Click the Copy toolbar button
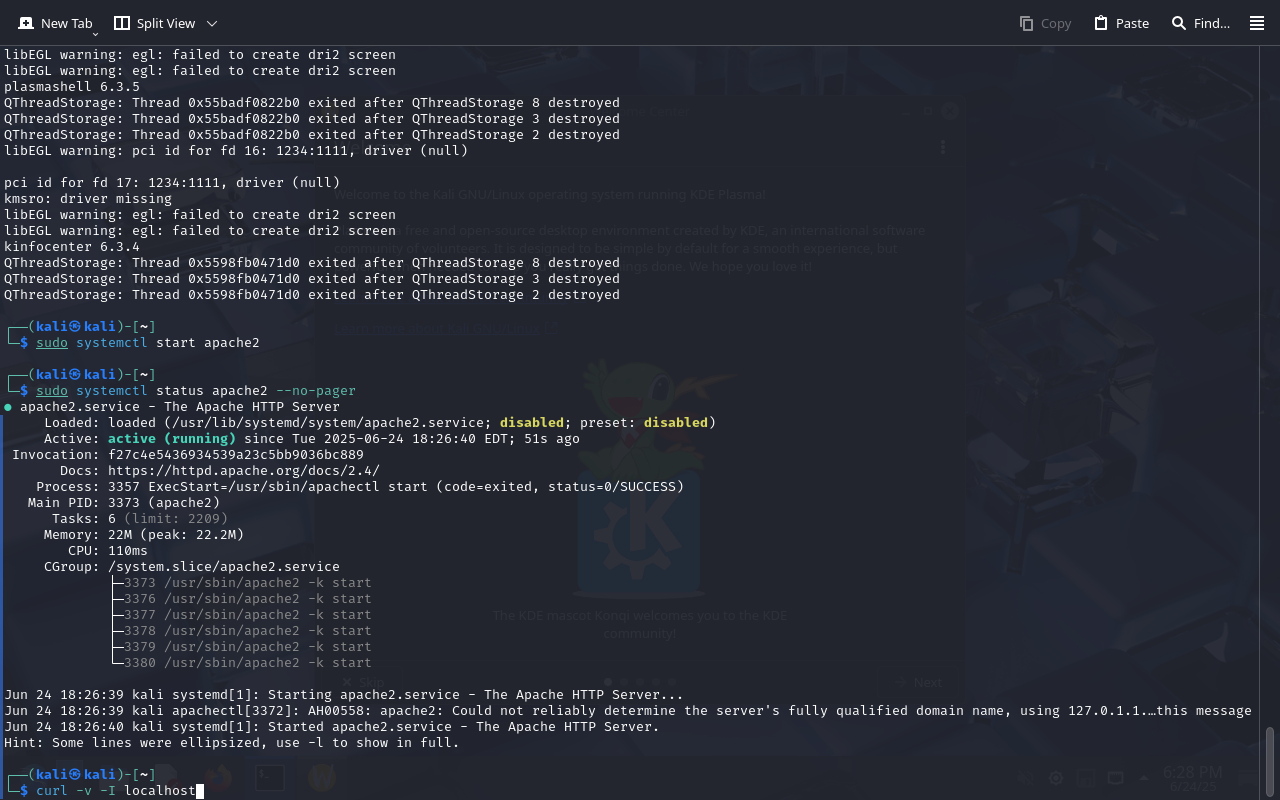Viewport: 1280px width, 800px height. point(1045,23)
